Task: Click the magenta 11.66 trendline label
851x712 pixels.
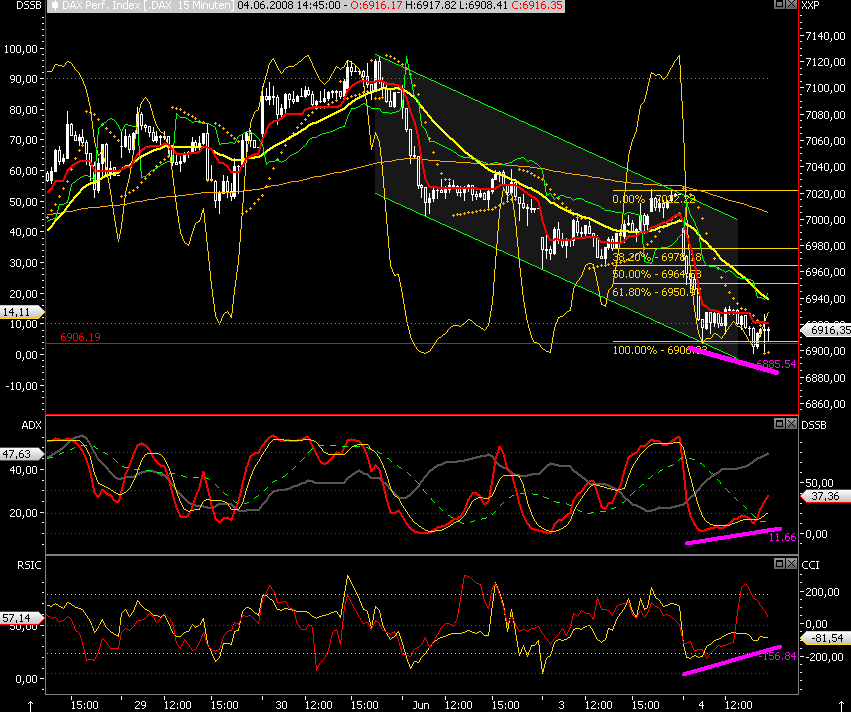Action: pos(783,537)
